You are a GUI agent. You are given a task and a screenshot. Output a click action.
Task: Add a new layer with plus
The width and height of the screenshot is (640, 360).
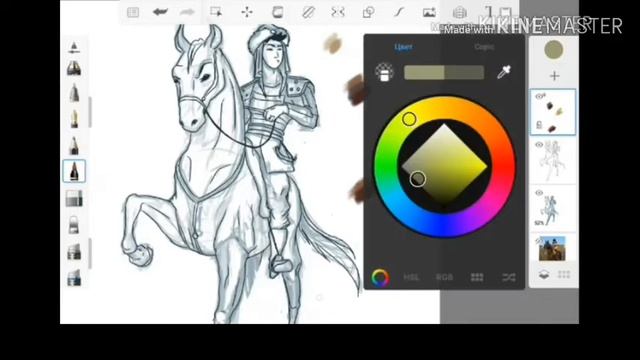[554, 76]
